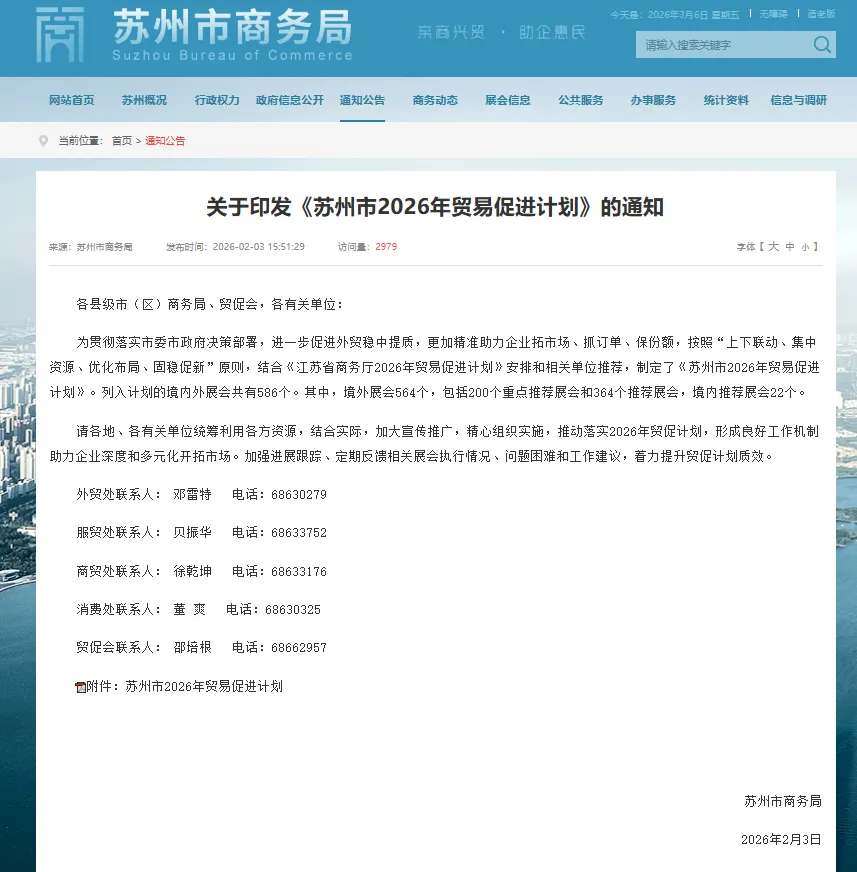The height and width of the screenshot is (872, 857).
Task: Open the 商务动态 menu item
Action: [x=435, y=100]
